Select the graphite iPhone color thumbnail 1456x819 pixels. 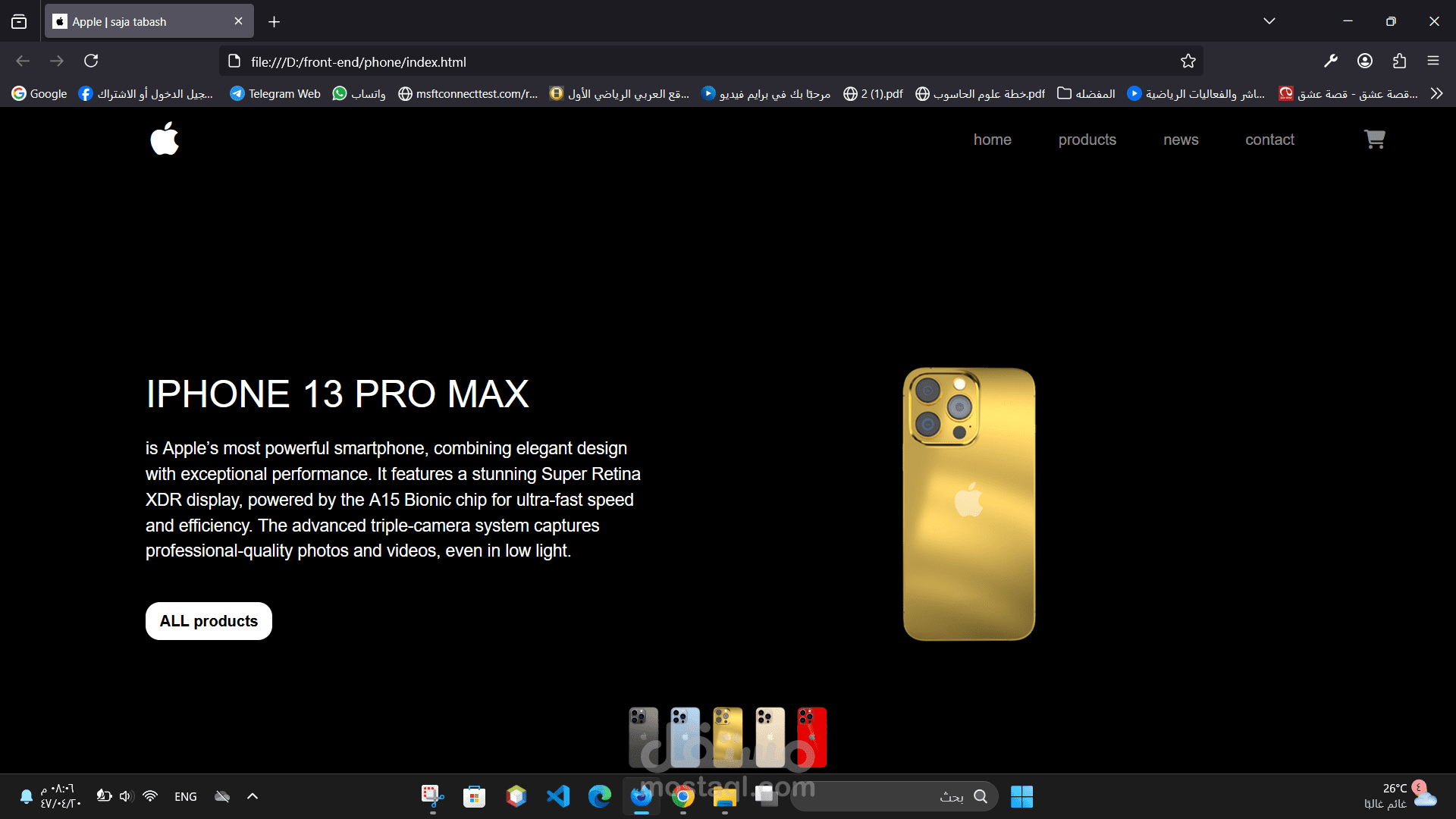pyautogui.click(x=643, y=737)
